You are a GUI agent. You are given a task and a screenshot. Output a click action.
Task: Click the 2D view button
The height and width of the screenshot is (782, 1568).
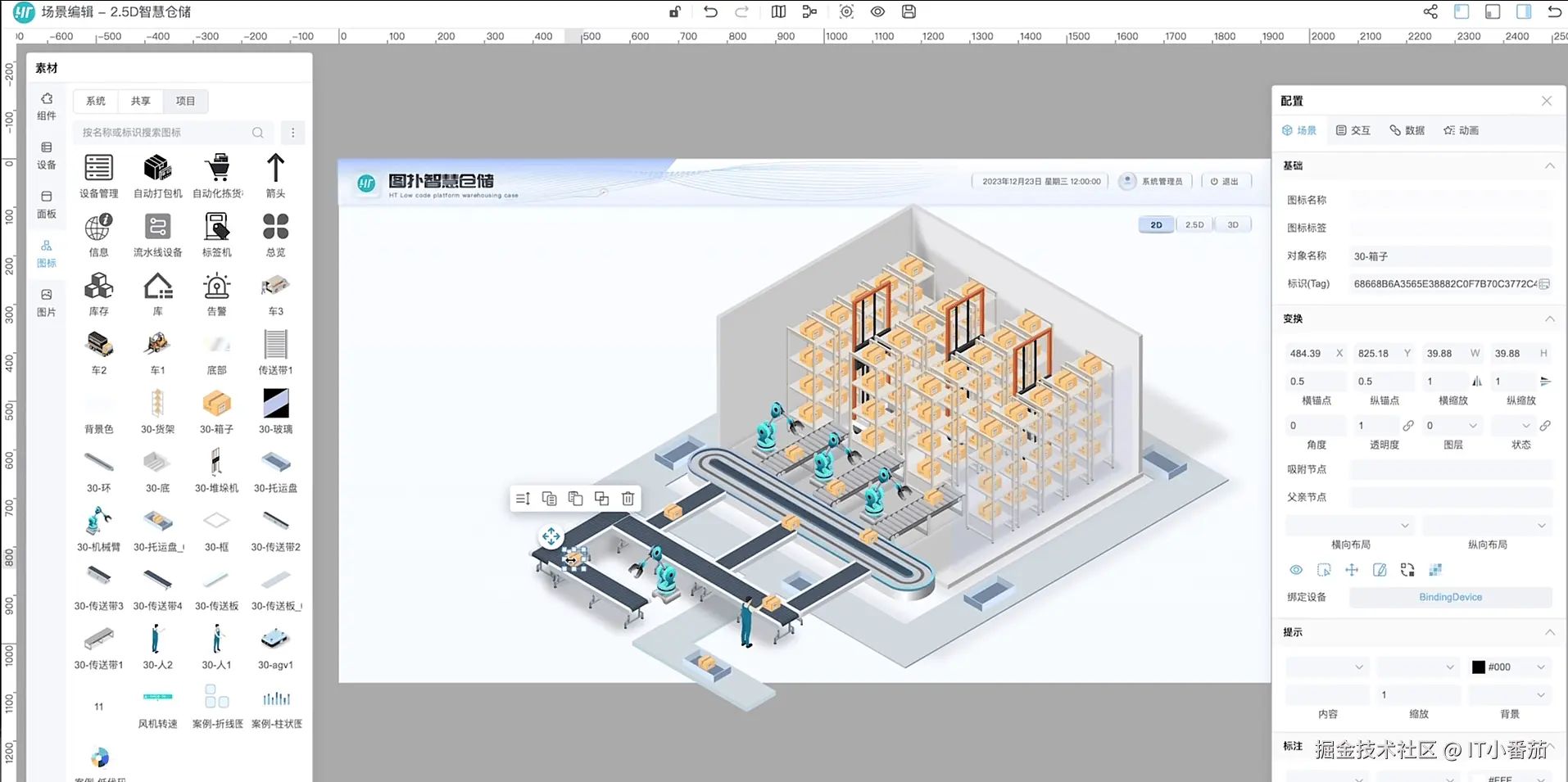coord(1156,225)
